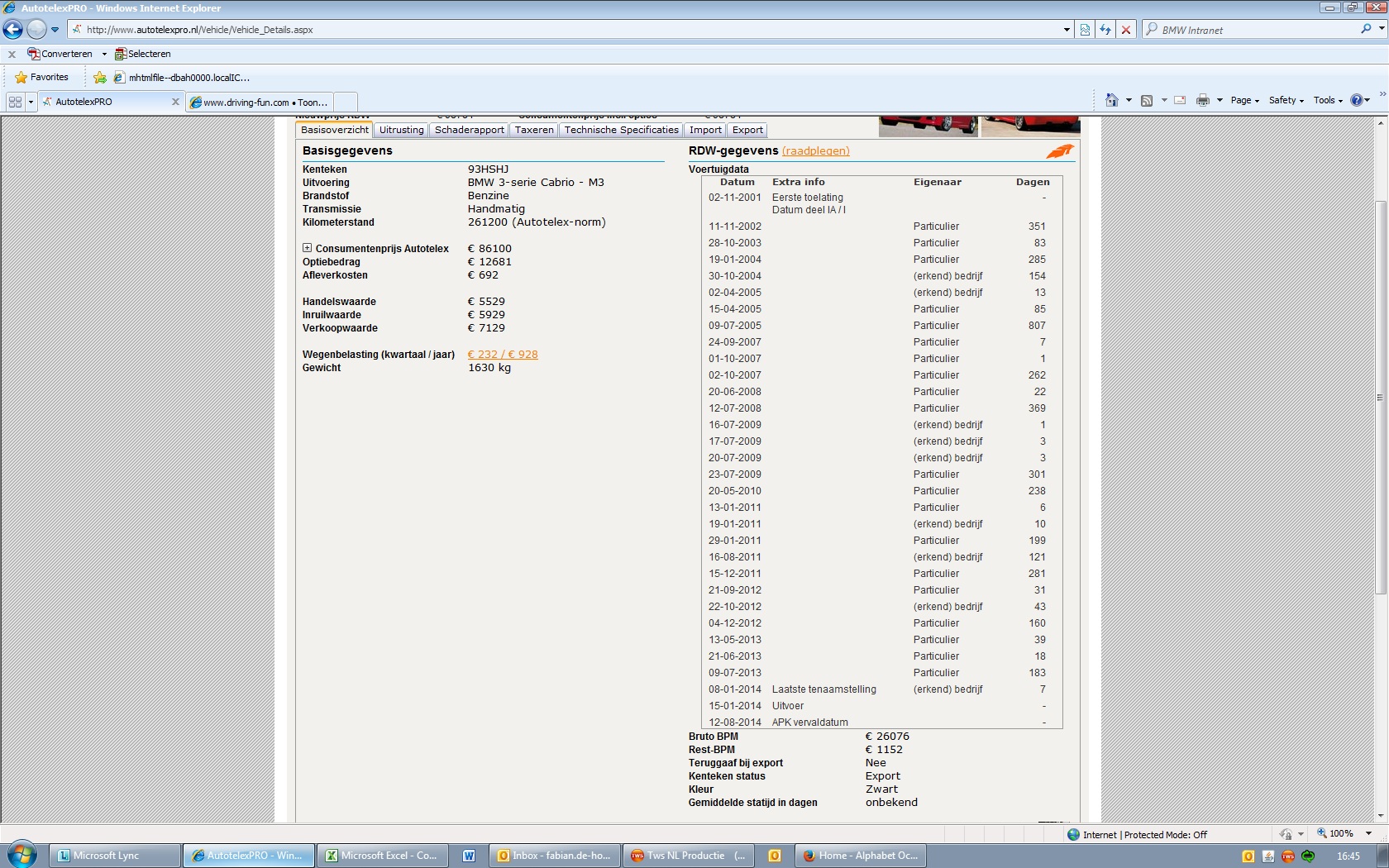Open recent pages dropdown beside Forward button
The image size is (1389, 868).
[55, 30]
